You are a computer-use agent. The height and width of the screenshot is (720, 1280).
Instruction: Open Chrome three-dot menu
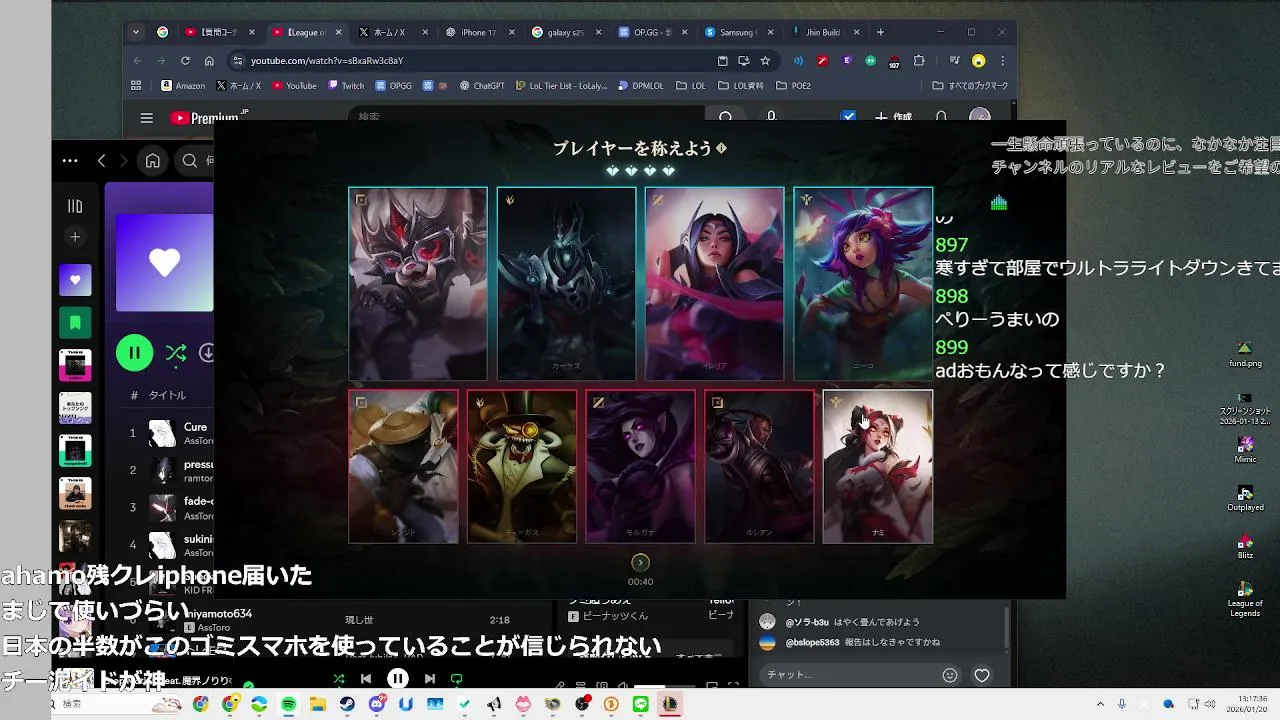tap(1002, 60)
